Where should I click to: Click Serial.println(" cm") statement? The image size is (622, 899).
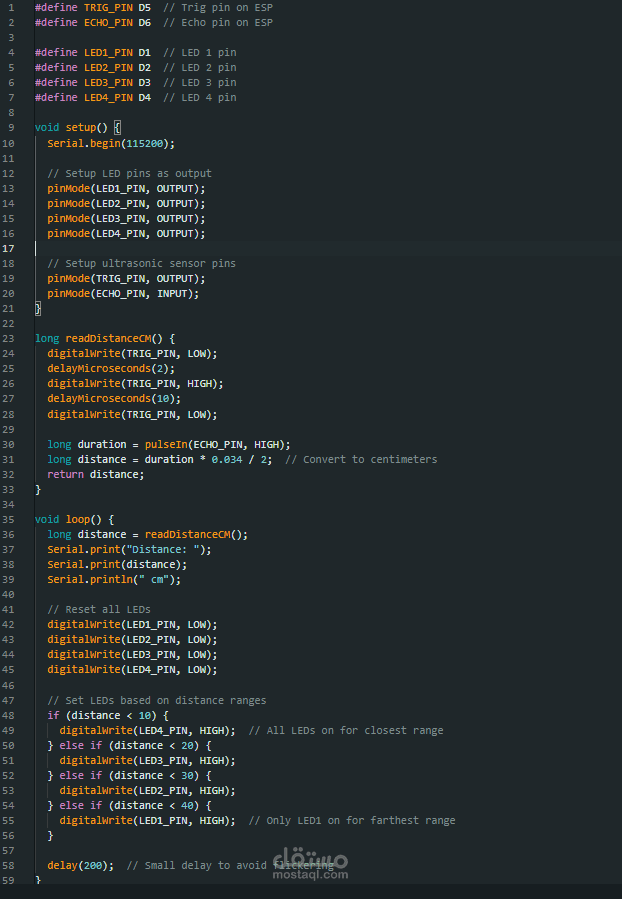(114, 579)
